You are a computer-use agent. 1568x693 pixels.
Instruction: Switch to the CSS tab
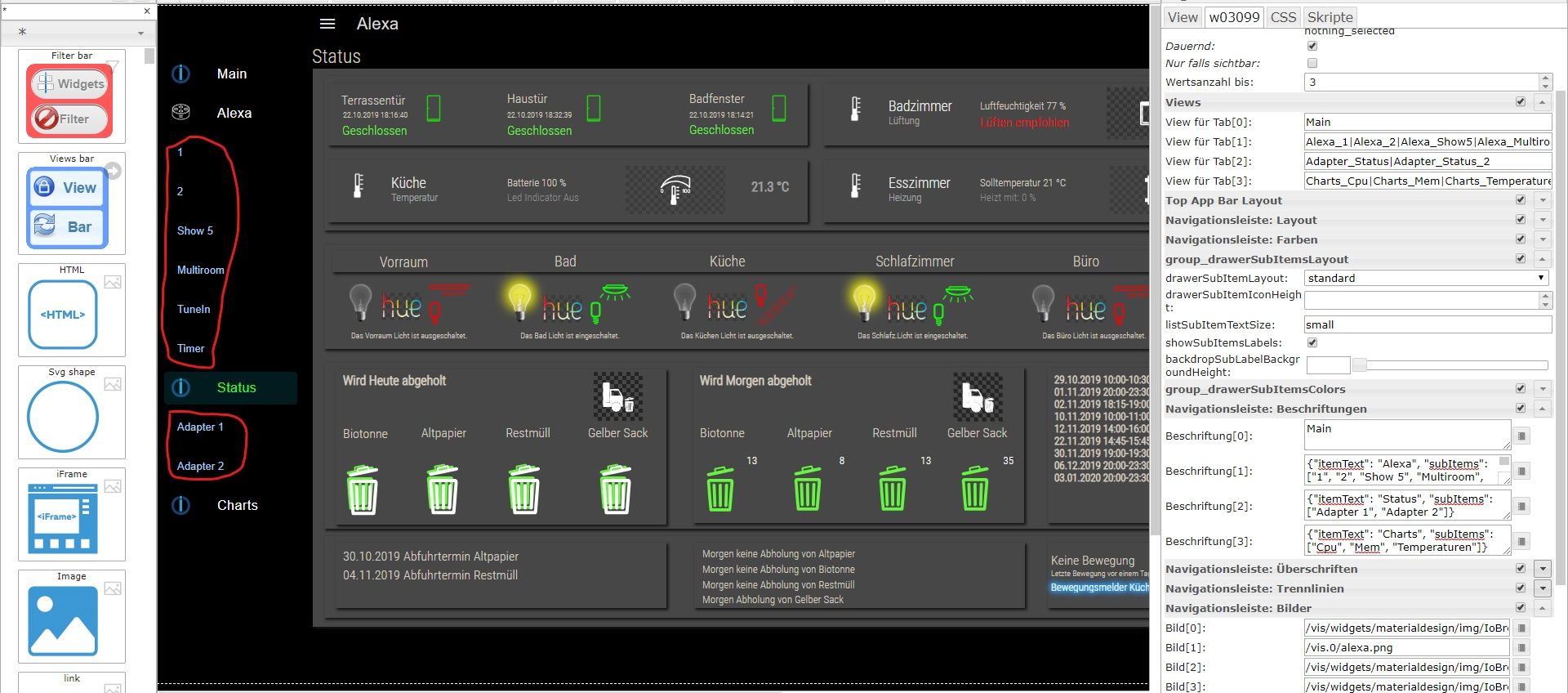tap(1283, 17)
